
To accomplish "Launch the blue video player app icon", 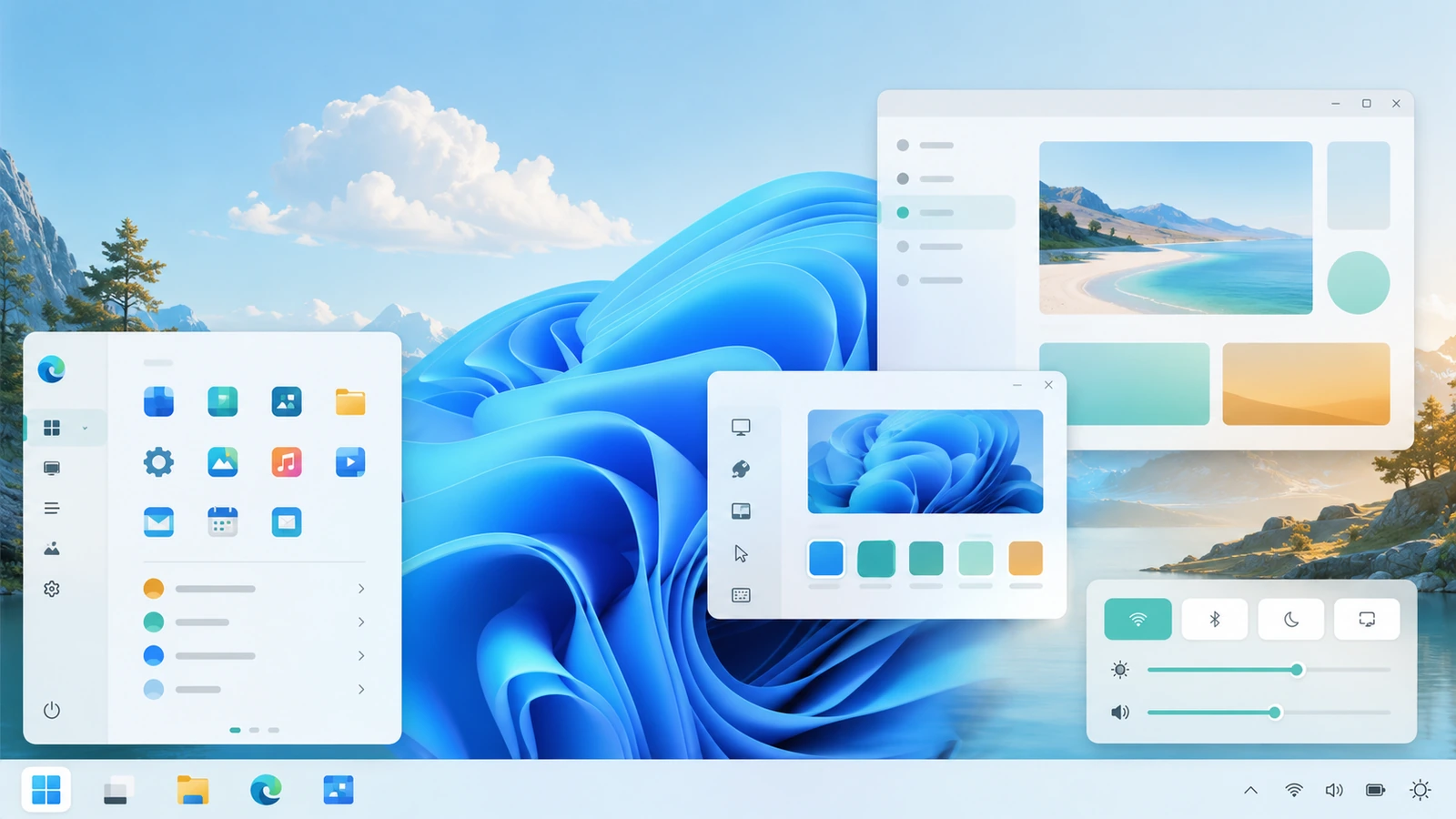I will (x=350, y=462).
